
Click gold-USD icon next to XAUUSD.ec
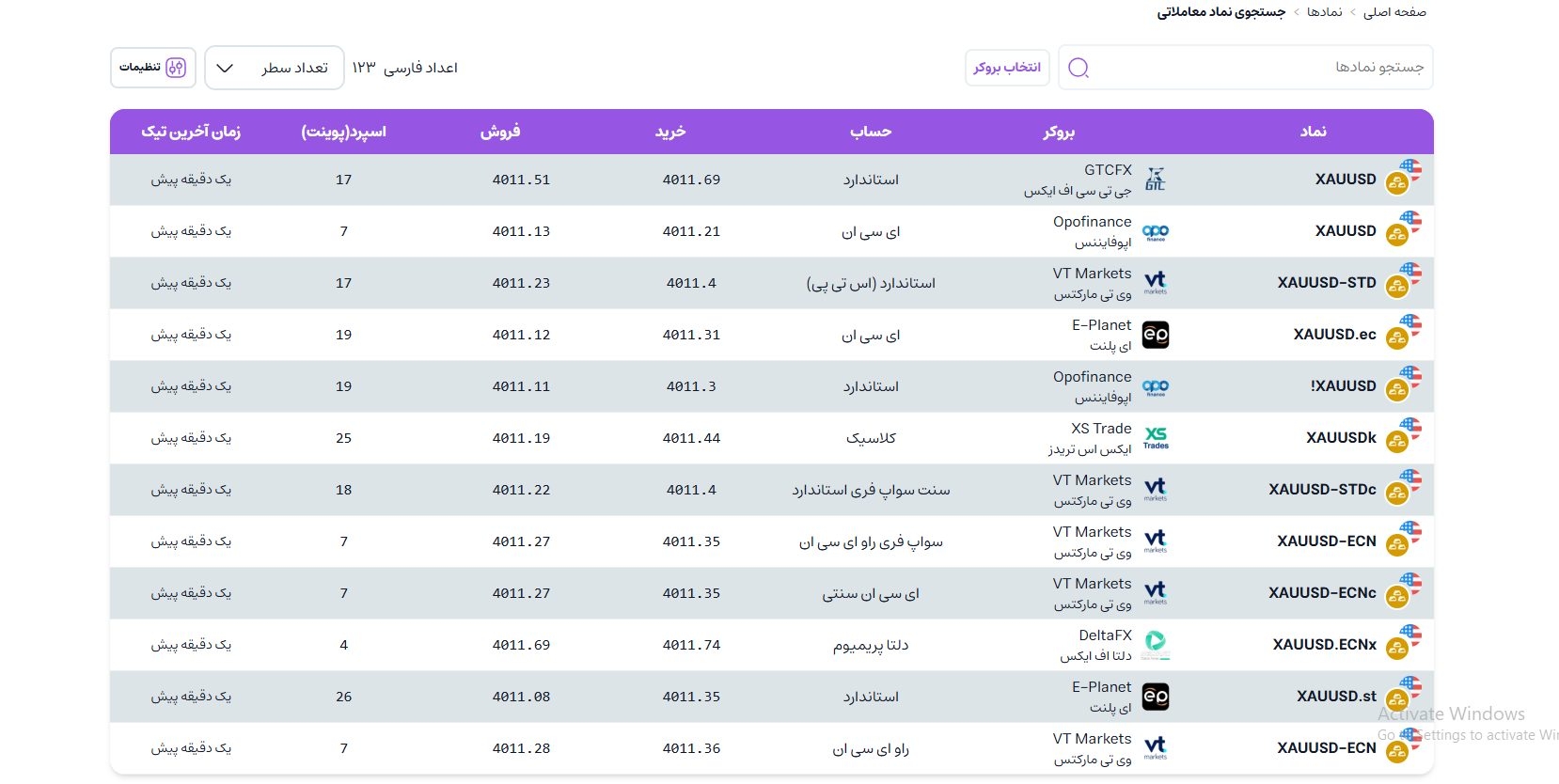coord(1404,333)
